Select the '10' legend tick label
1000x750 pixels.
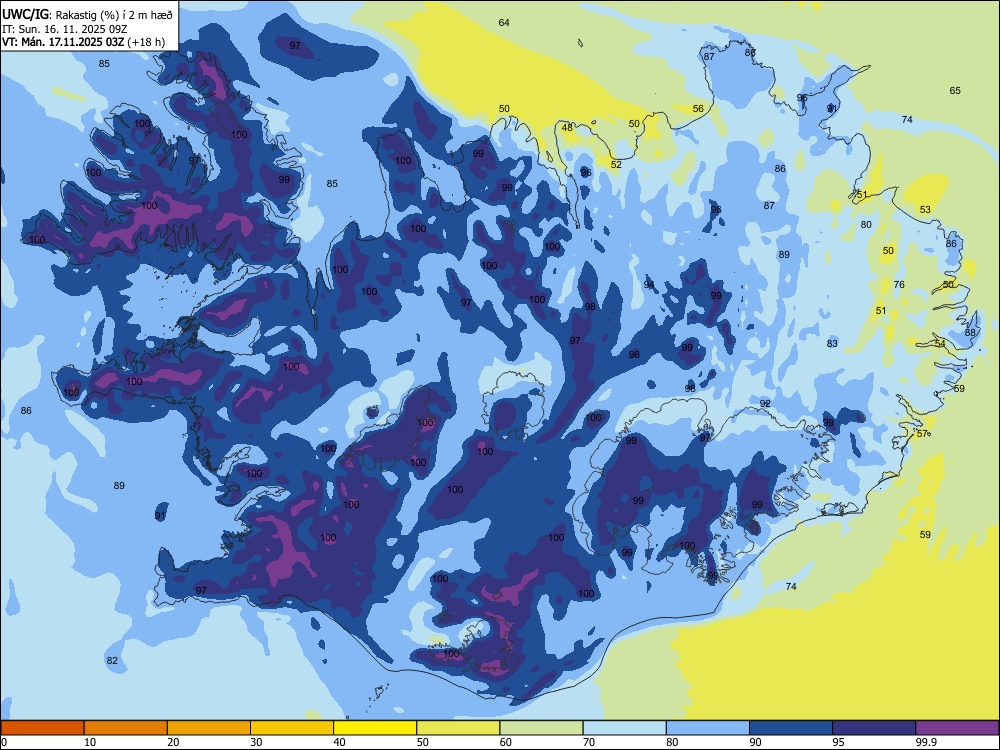tap(90, 742)
